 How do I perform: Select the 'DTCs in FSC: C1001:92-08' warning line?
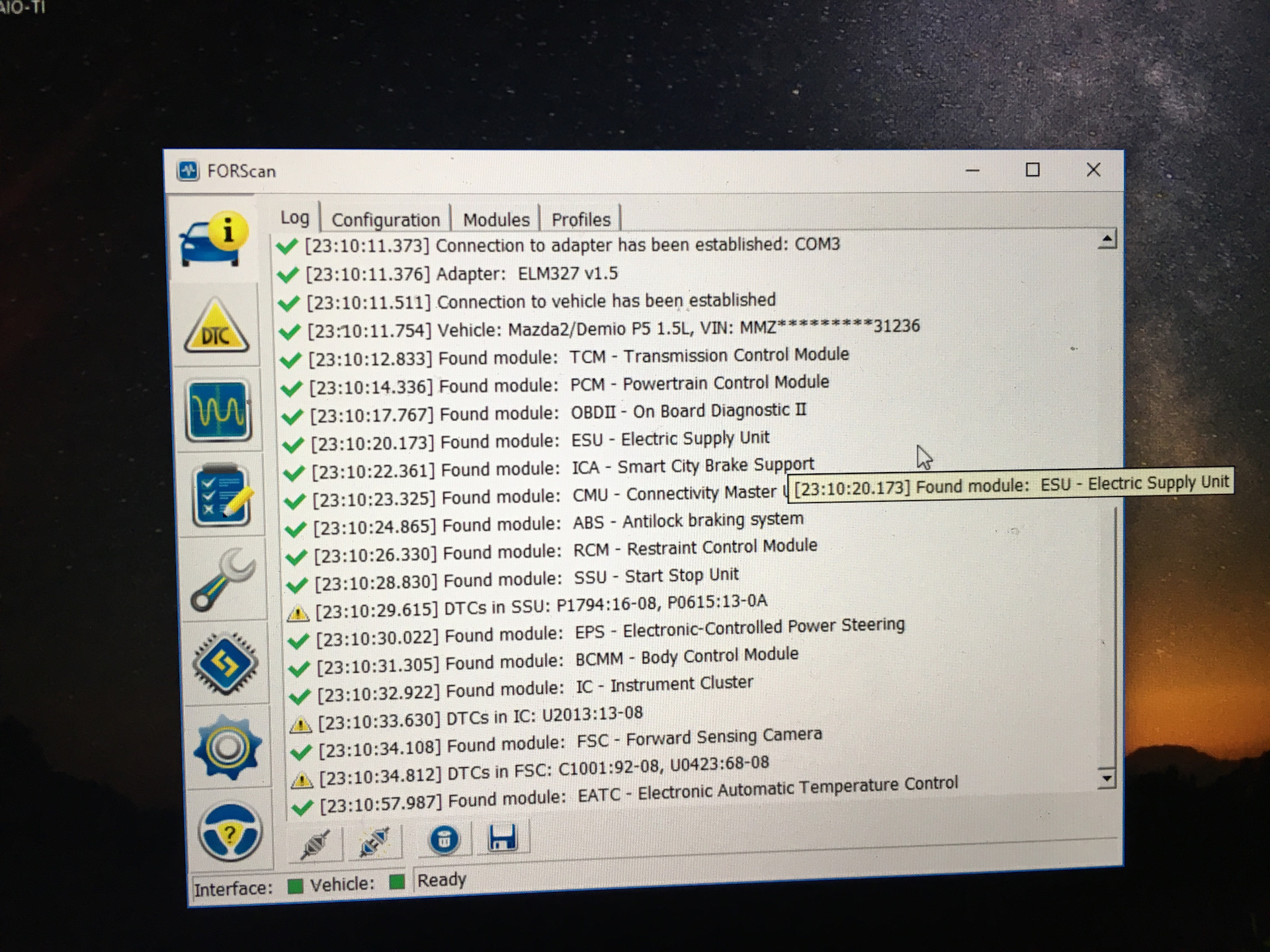pyautogui.click(x=530, y=770)
